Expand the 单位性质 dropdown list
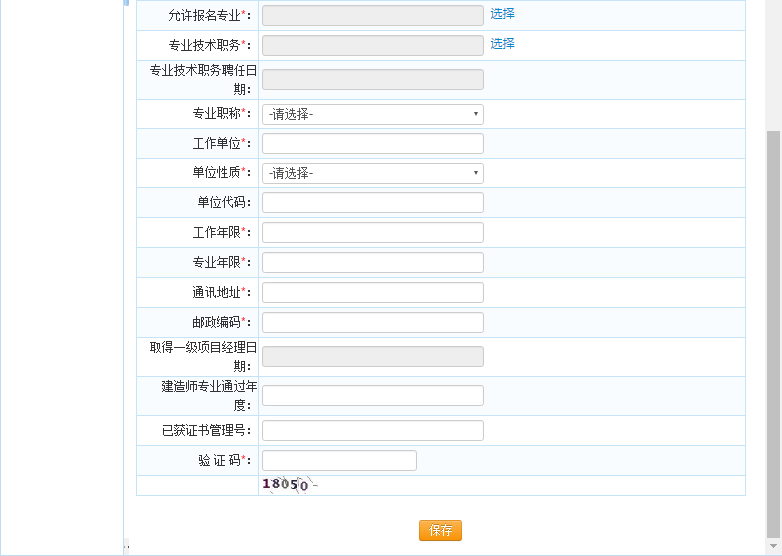 pyautogui.click(x=372, y=173)
